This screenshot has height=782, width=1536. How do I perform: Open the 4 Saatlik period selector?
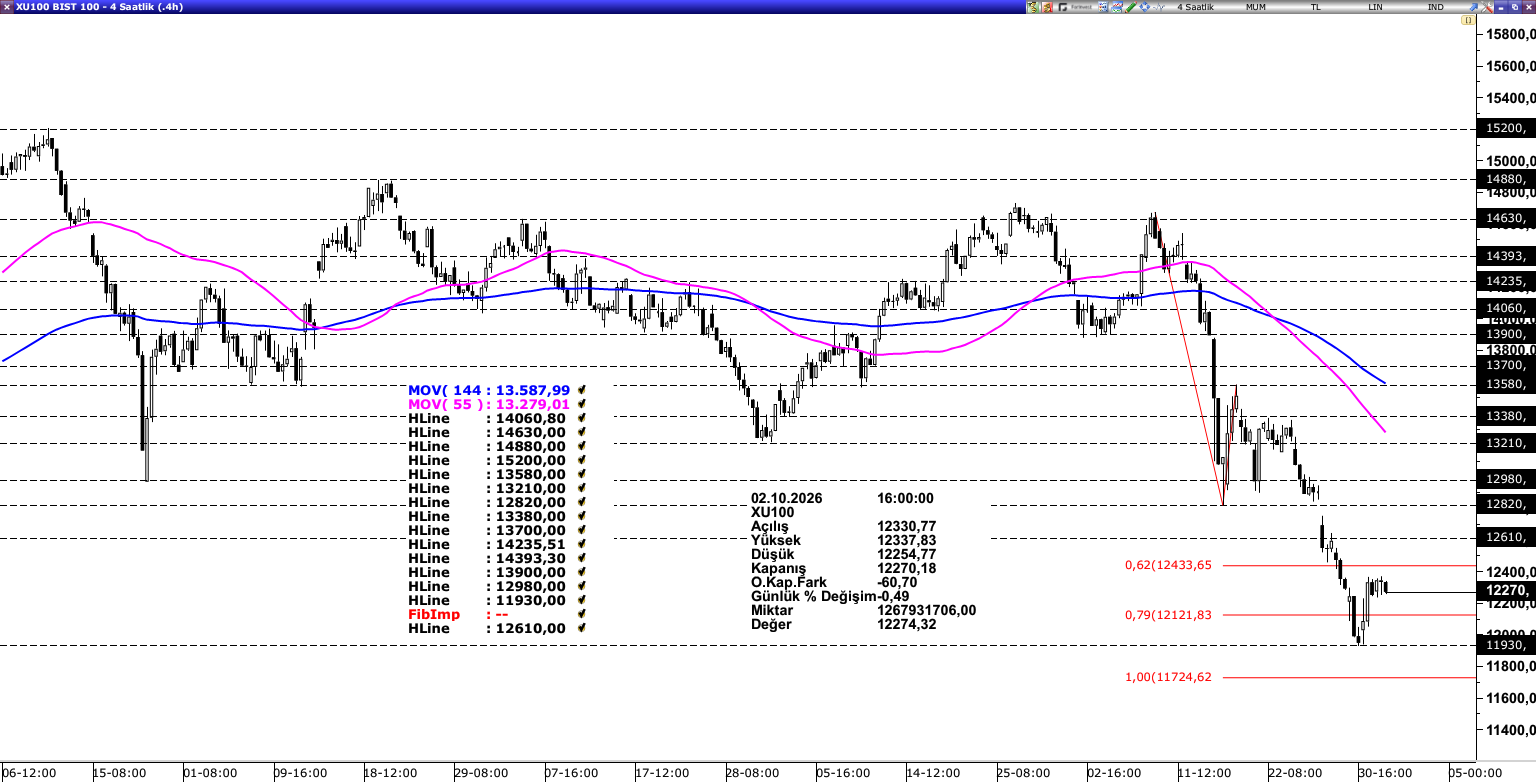tap(1196, 7)
